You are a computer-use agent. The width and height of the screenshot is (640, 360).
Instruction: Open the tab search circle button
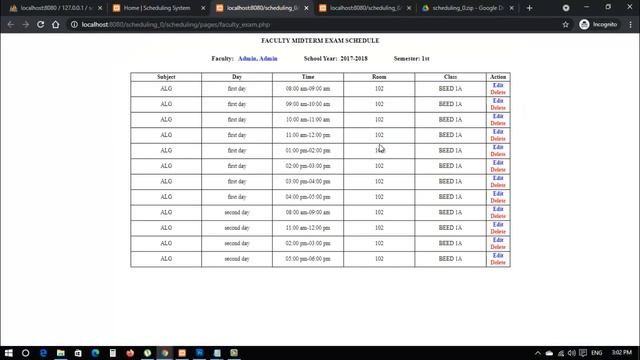(566, 8)
